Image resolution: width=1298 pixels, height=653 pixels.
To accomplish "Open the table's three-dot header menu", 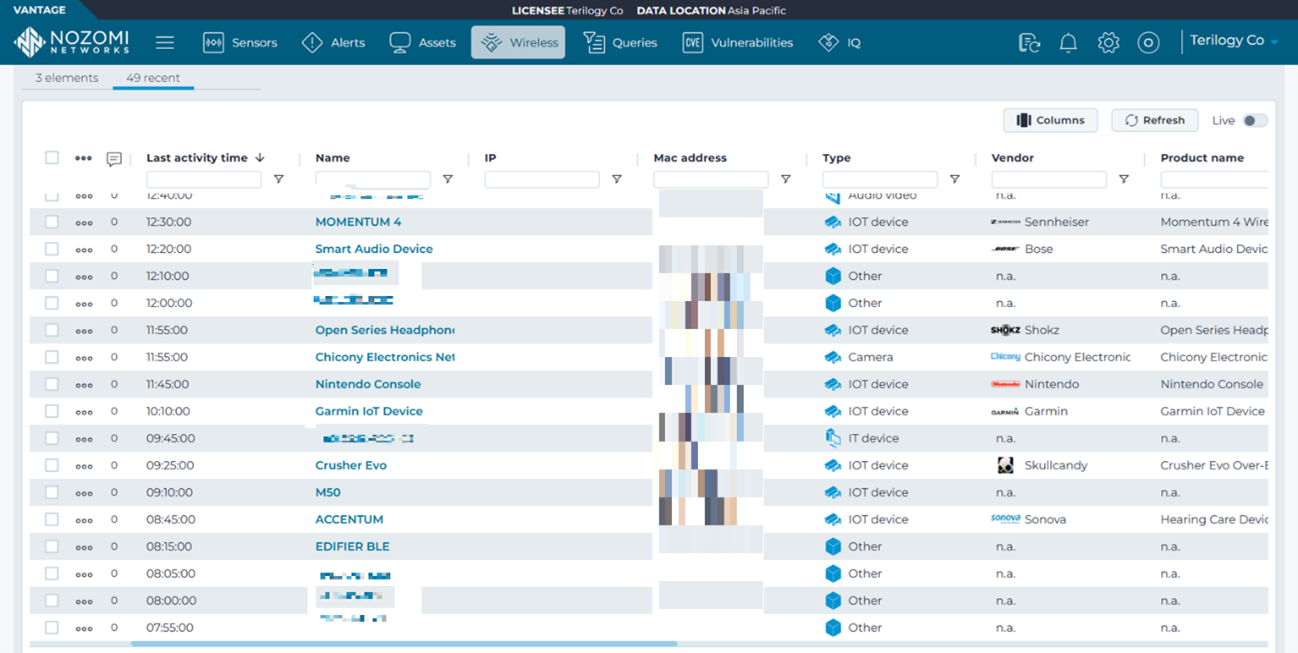I will [83, 158].
